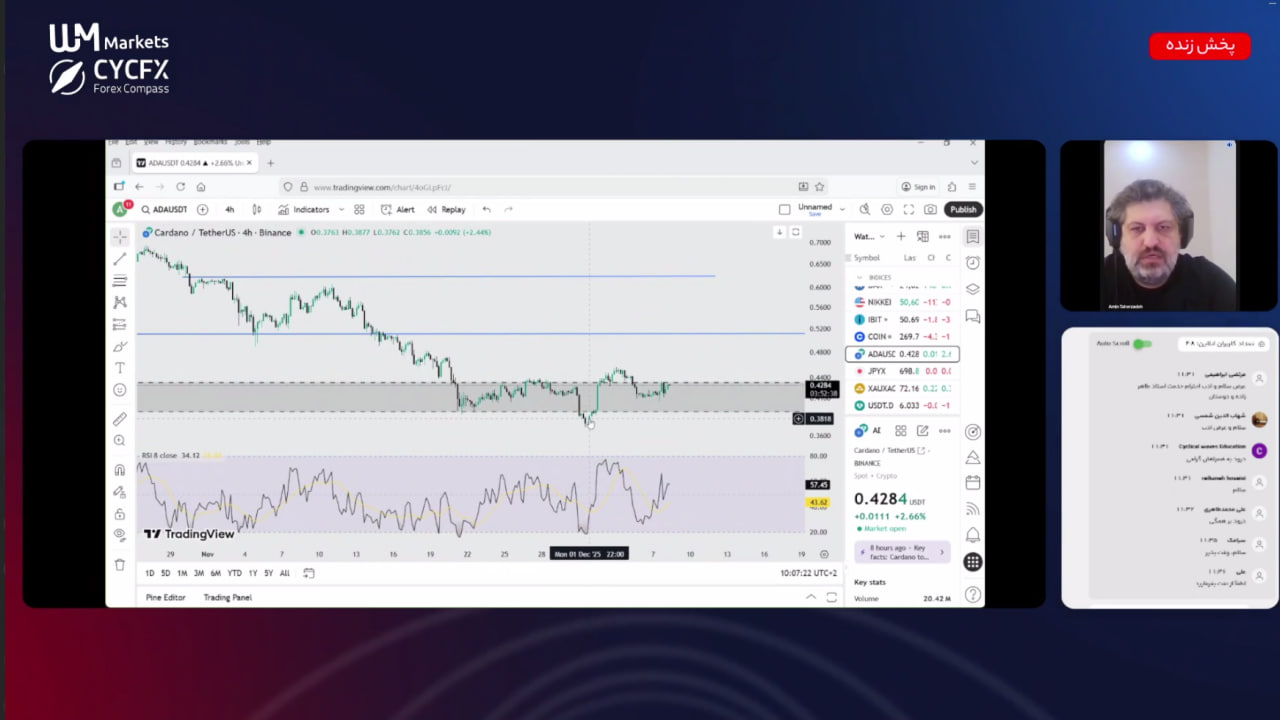
Task: Open the Unnamed layout dropdown
Action: click(842, 210)
